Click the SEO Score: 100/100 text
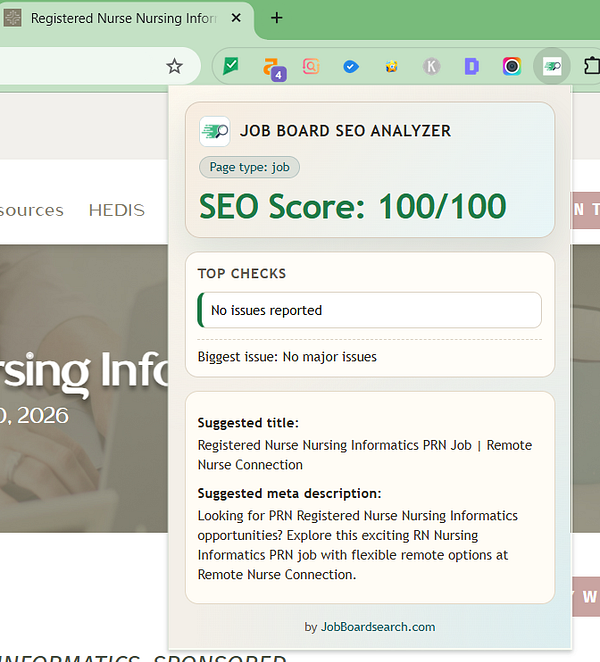This screenshot has height=662, width=600. point(352,206)
